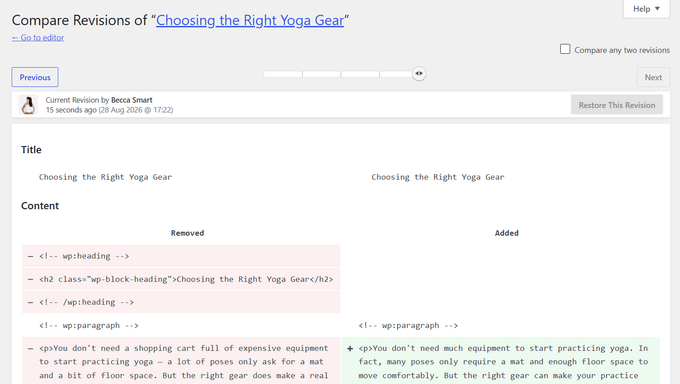This screenshot has height=384, width=680.
Task: Click the added paragraph starting 'You don't need much equipment'
Action: pyautogui.click(x=500, y=361)
